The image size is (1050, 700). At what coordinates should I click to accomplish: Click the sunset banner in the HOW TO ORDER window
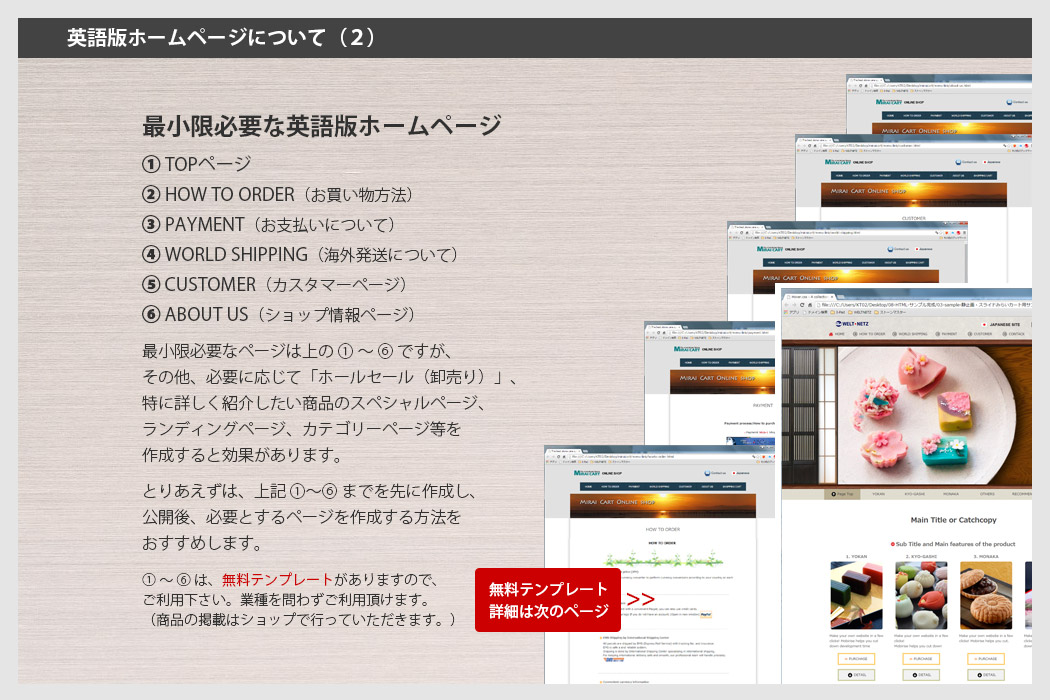tap(663, 506)
